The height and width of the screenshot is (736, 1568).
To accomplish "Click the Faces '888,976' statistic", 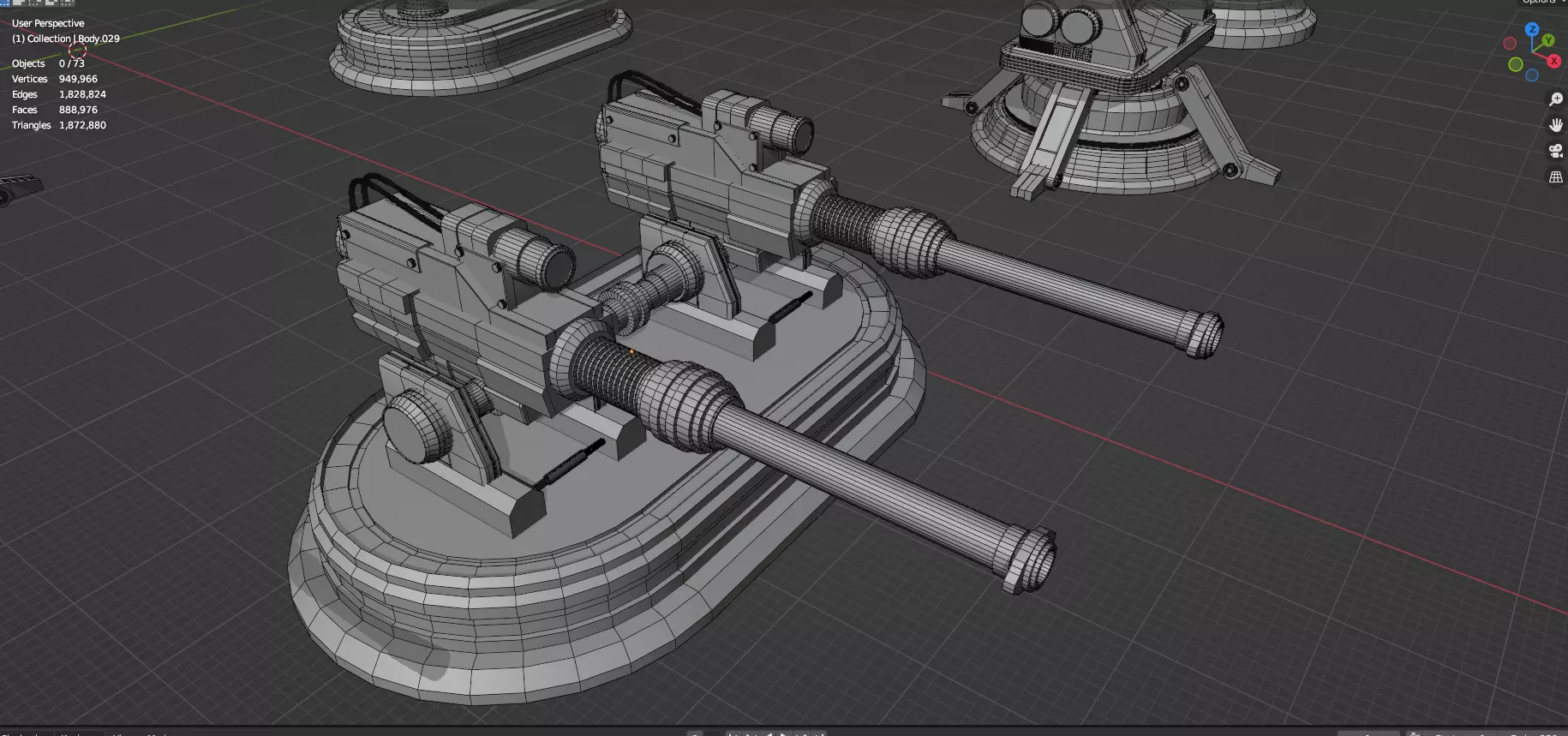I will (78, 110).
